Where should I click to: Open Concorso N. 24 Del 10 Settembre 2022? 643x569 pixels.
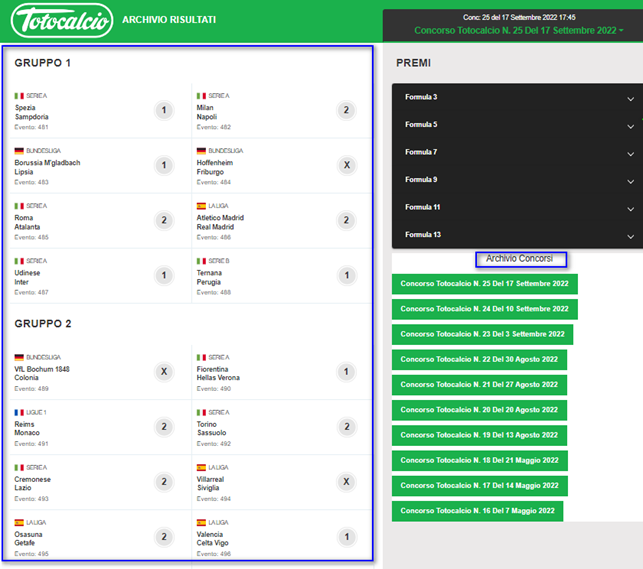[484, 309]
